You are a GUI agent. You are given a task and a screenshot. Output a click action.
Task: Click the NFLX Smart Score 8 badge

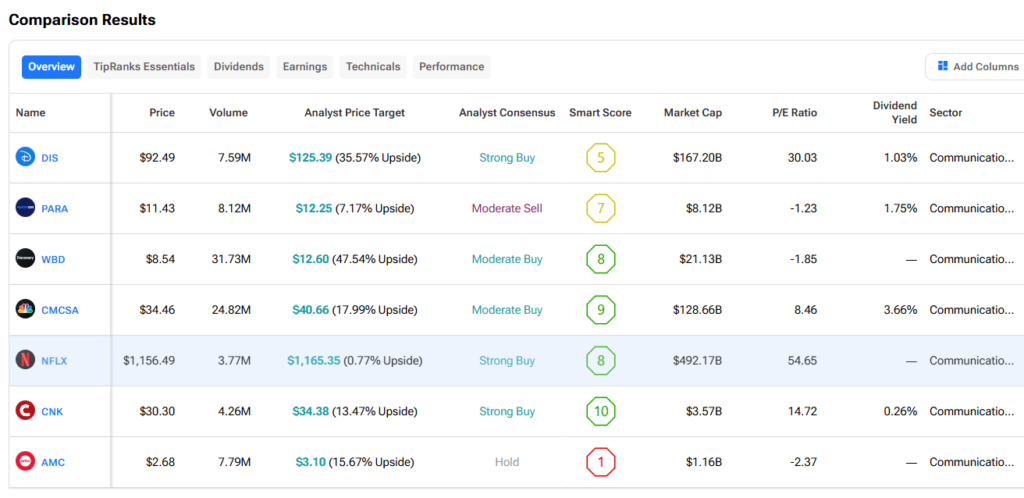point(601,360)
